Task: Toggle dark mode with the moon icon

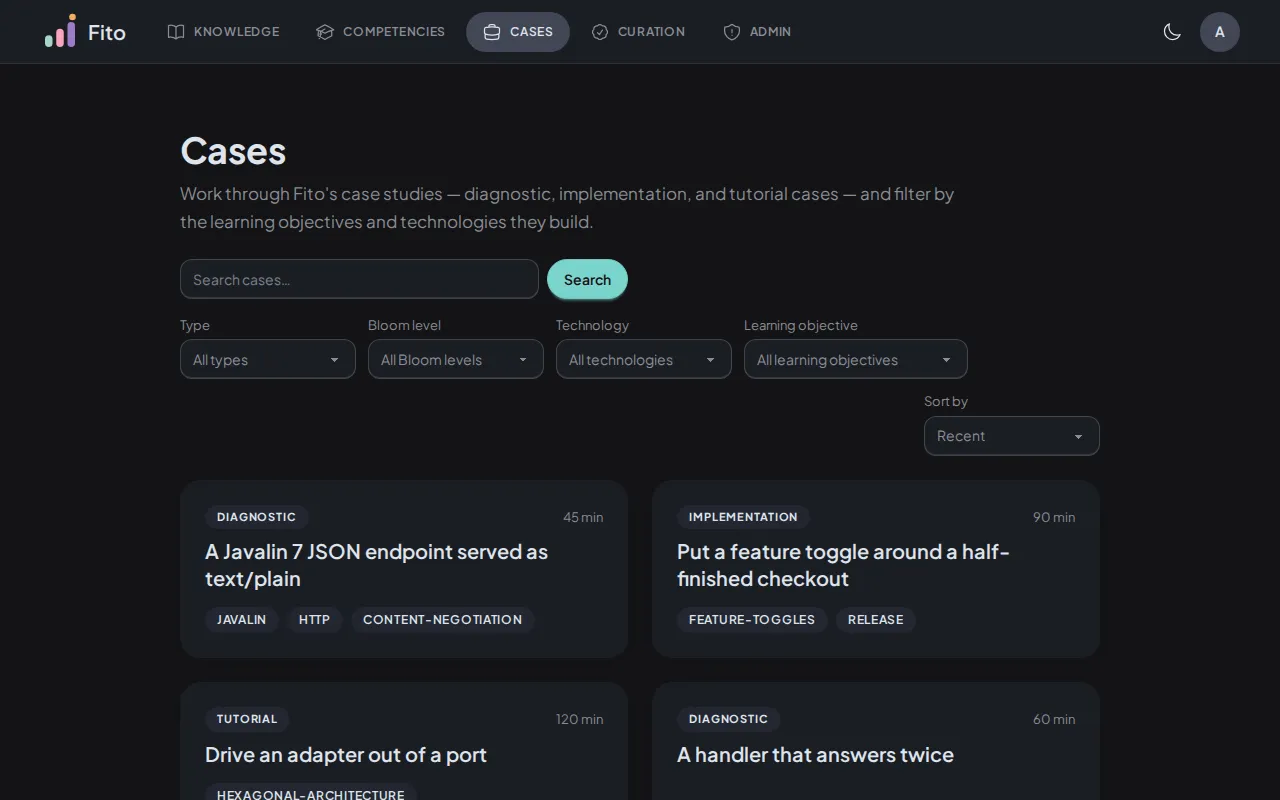Action: point(1172,32)
